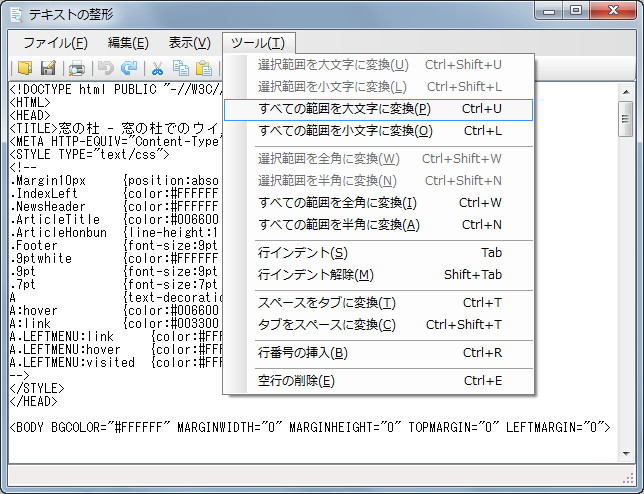Close the テキストの整形 window
The image size is (644, 494).
(613, 11)
